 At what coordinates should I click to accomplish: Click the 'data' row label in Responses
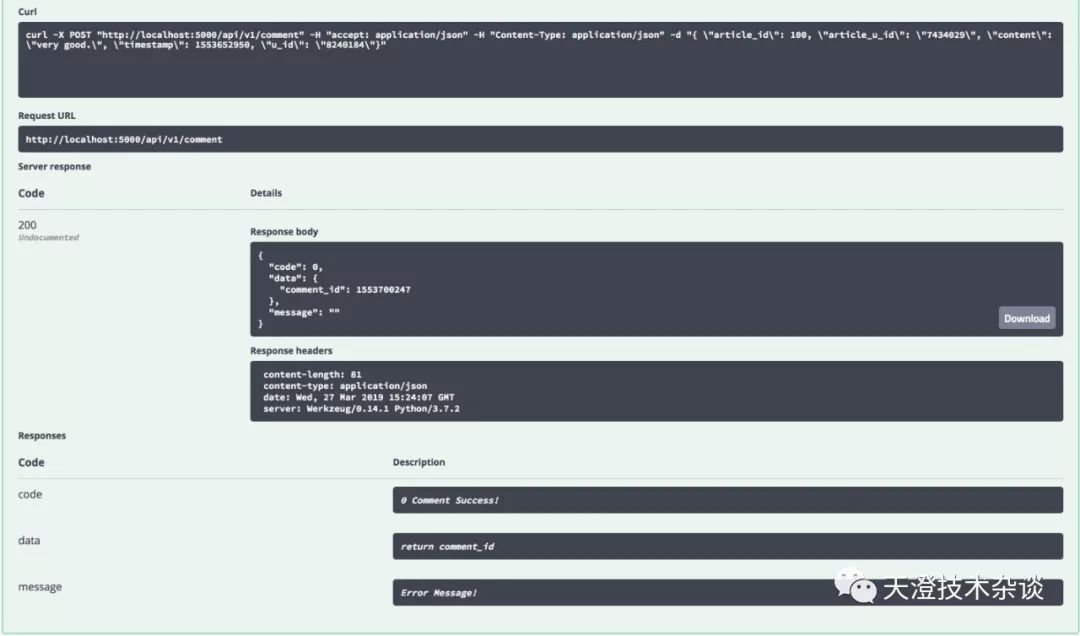coord(29,541)
